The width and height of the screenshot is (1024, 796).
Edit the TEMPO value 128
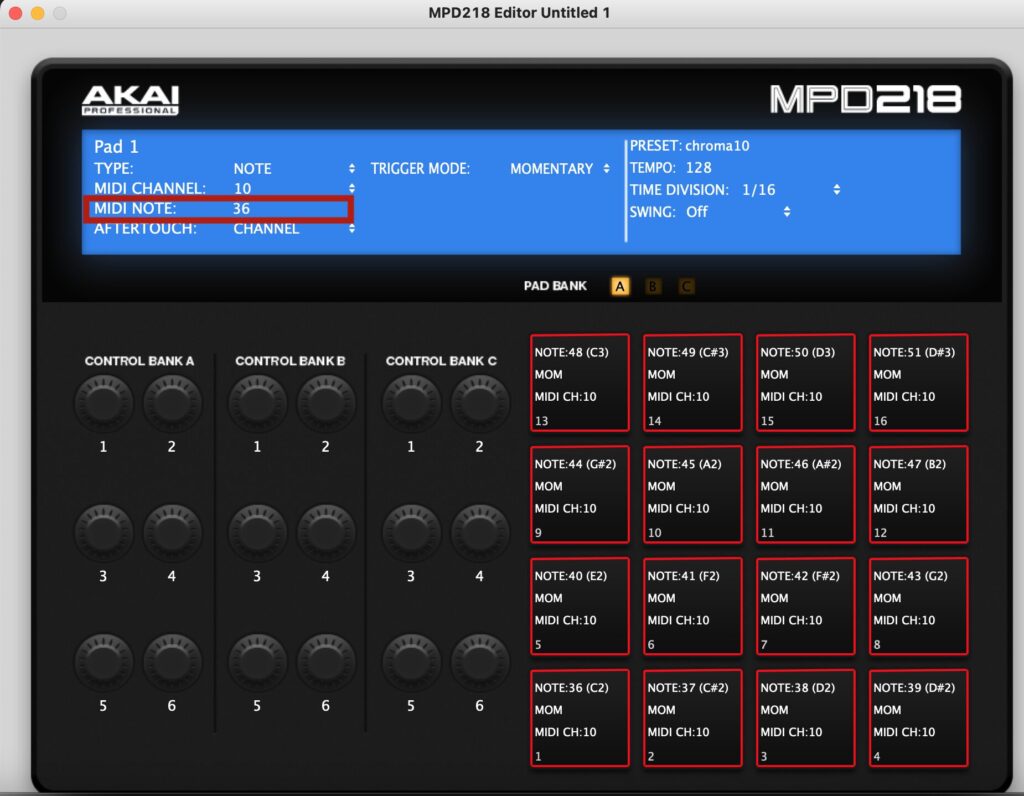[x=698, y=168]
